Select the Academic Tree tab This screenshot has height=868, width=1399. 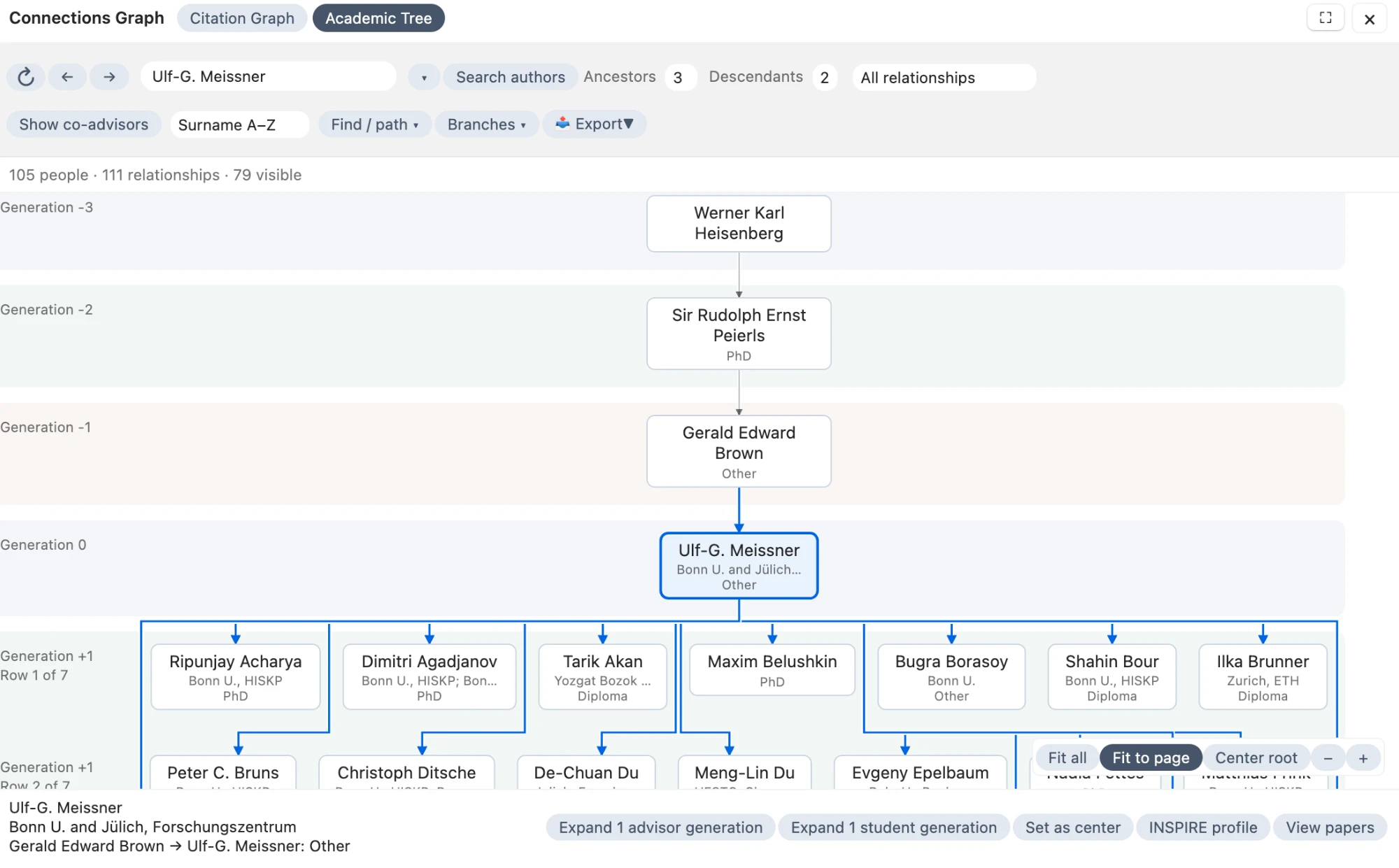tap(378, 18)
